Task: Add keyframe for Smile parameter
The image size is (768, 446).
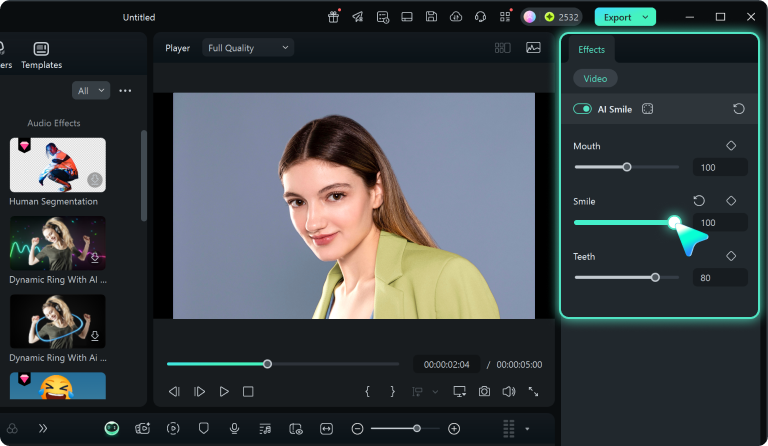Action: [x=731, y=201]
